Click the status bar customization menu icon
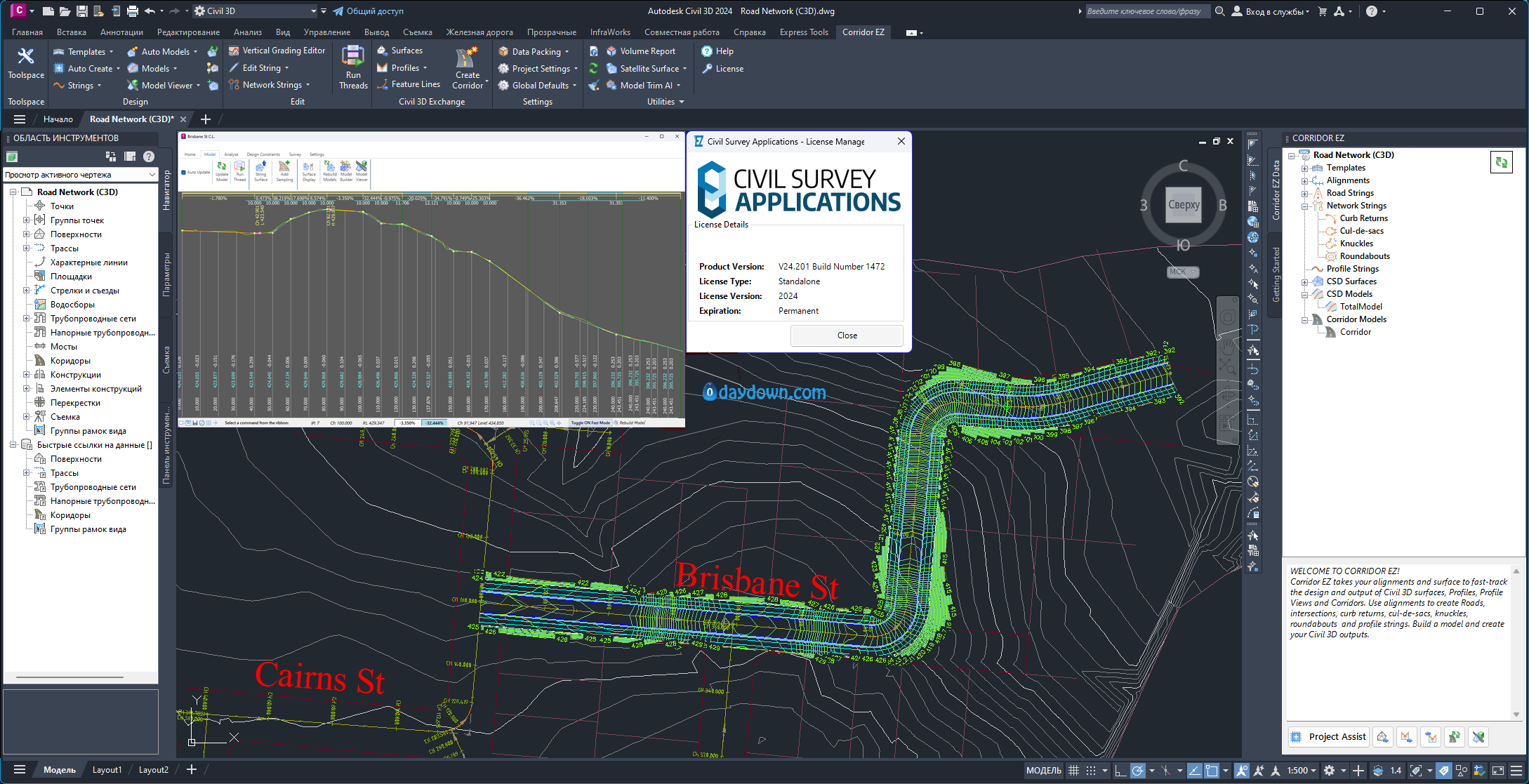The height and width of the screenshot is (784, 1529). point(1516,771)
